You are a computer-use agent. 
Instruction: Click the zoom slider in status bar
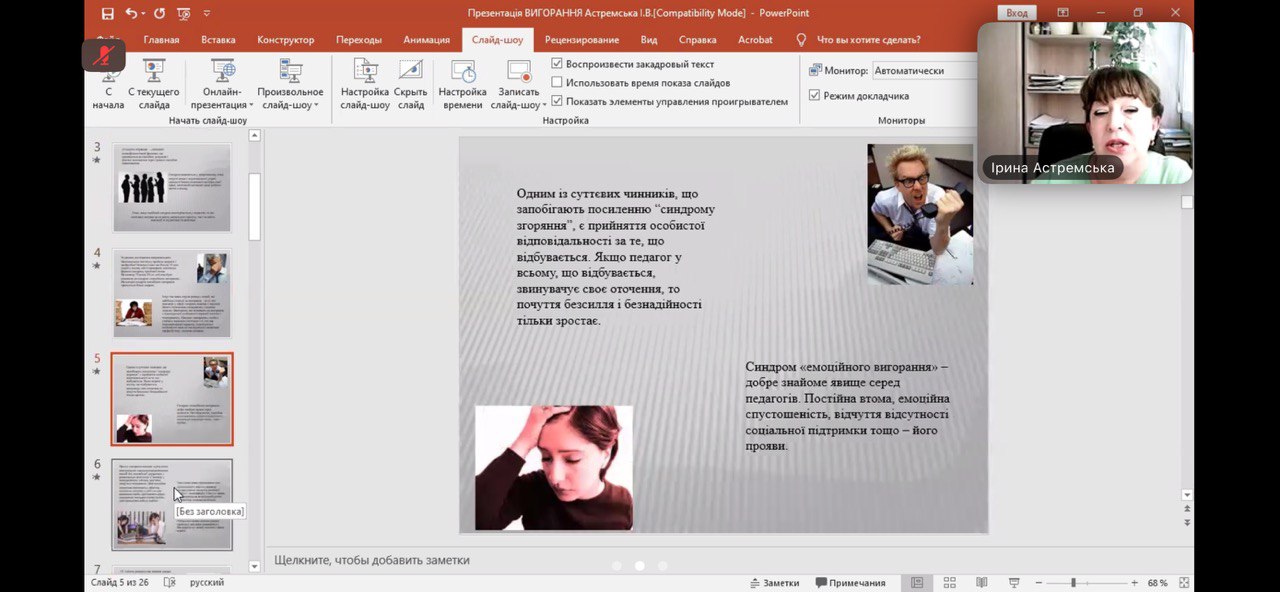click(x=1073, y=583)
